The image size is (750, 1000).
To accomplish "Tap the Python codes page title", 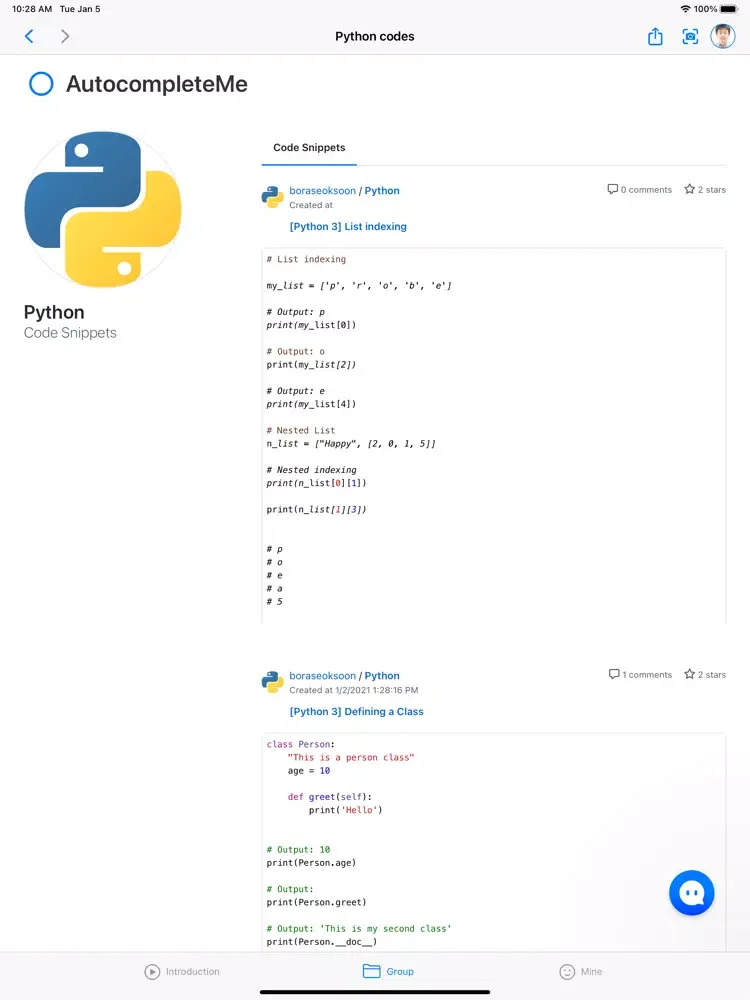I will coord(375,36).
